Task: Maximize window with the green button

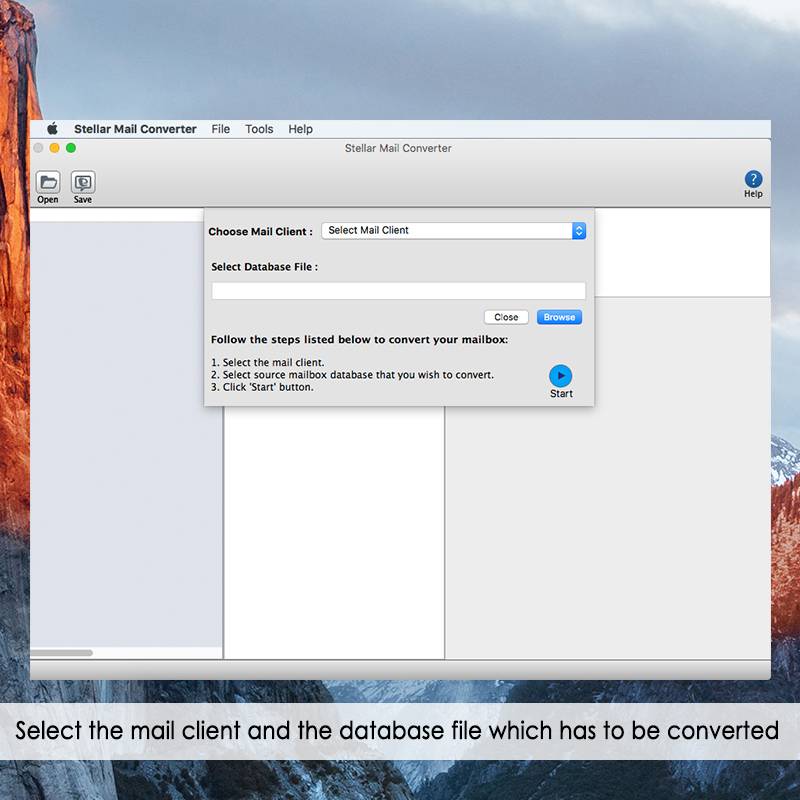Action: (x=71, y=148)
